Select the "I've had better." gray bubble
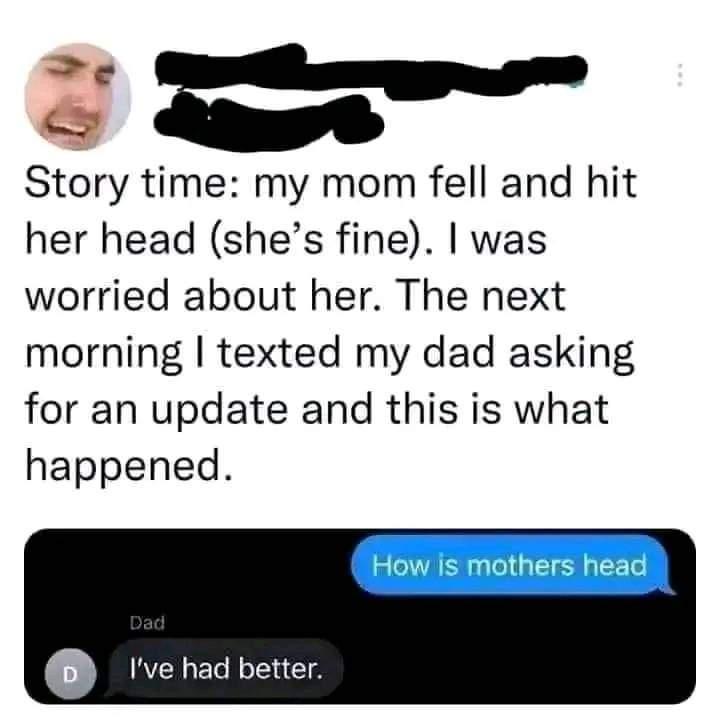 pyautogui.click(x=226, y=668)
